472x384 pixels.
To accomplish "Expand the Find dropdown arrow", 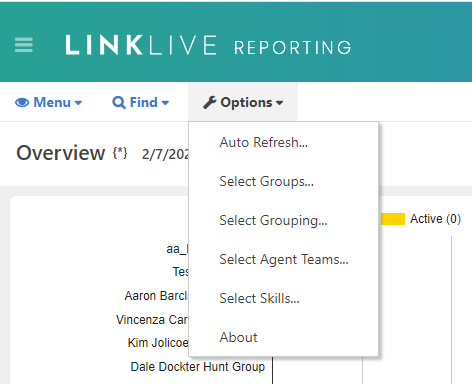I will (165, 103).
